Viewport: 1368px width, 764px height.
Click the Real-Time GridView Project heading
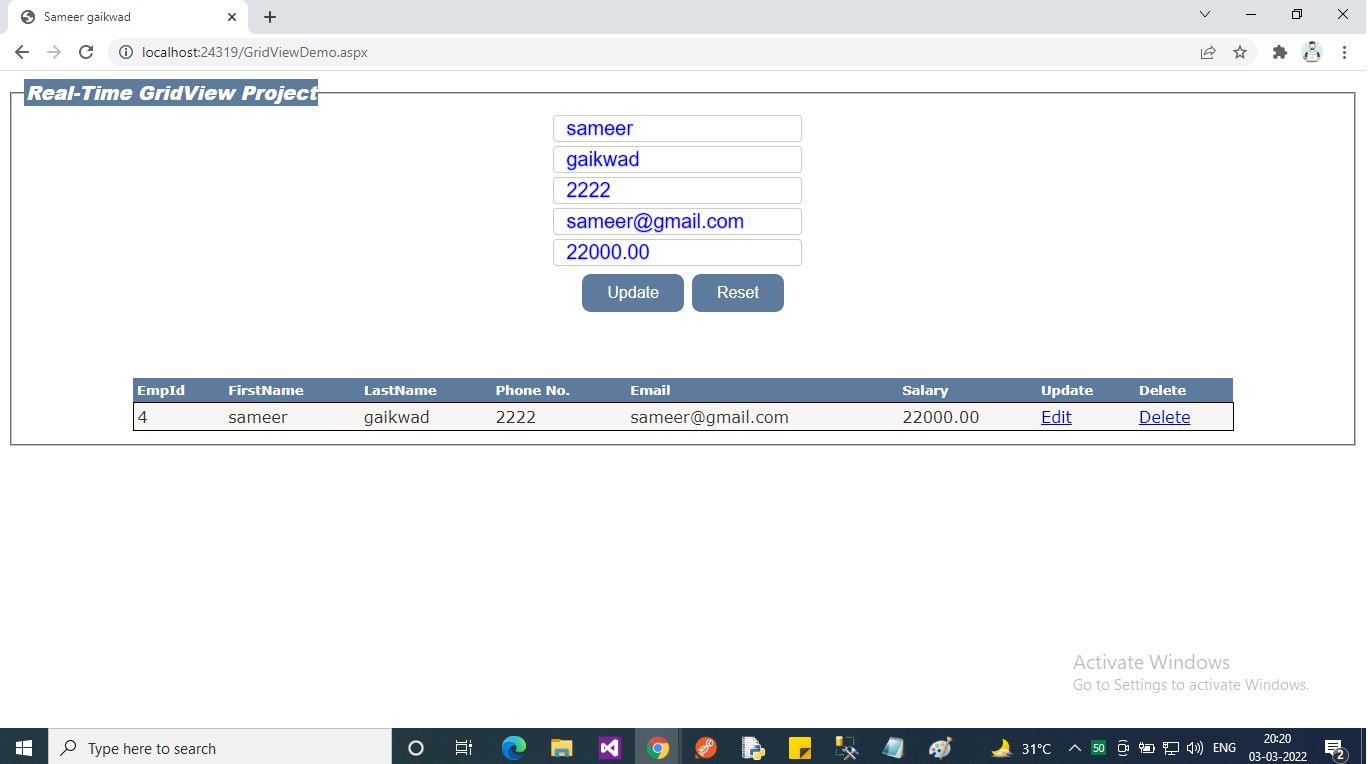click(171, 93)
